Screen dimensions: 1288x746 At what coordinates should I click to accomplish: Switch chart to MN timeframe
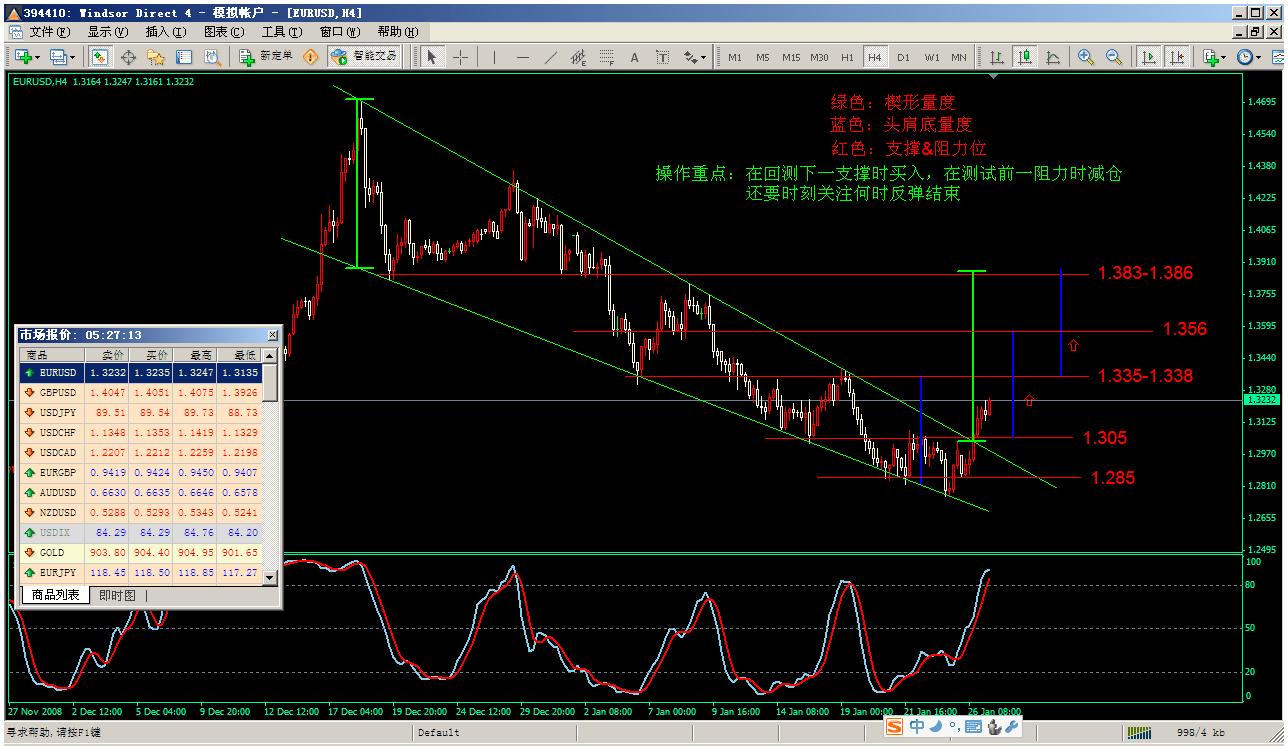tap(959, 57)
